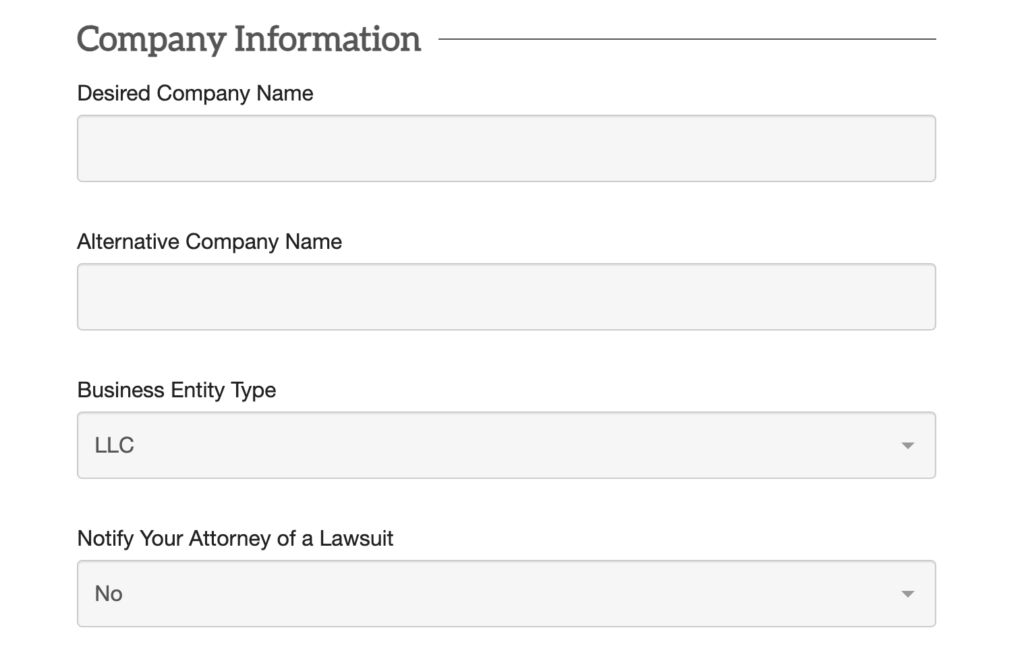Click the horizontal divider beside Company Information

[686, 40]
